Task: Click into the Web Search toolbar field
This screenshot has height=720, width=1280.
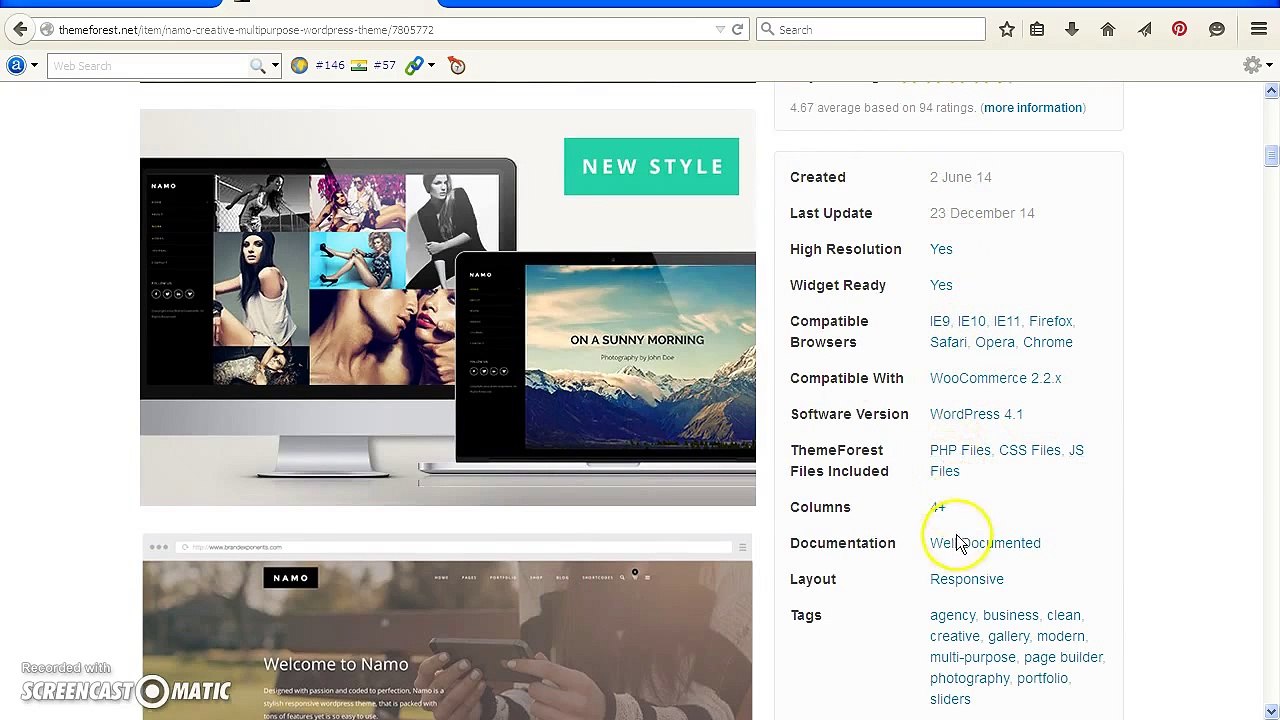Action: click(x=150, y=66)
